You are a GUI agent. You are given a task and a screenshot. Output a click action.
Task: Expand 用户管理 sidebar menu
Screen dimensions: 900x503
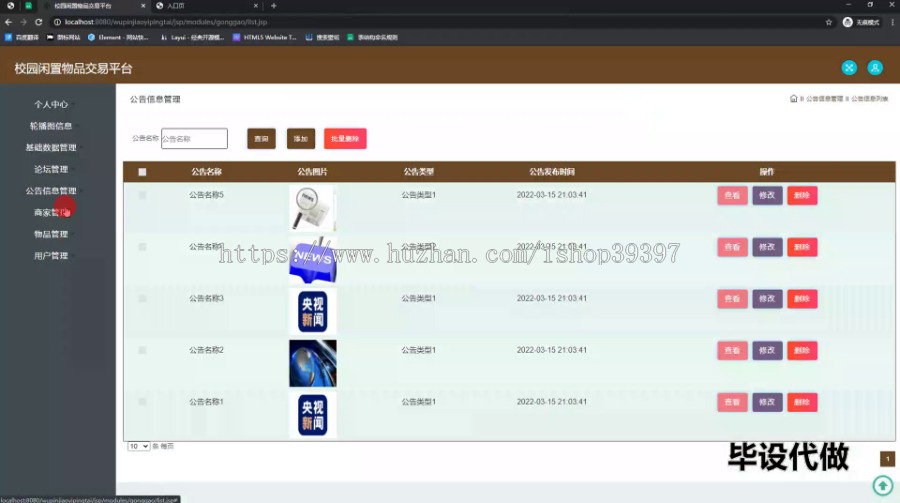click(x=51, y=256)
